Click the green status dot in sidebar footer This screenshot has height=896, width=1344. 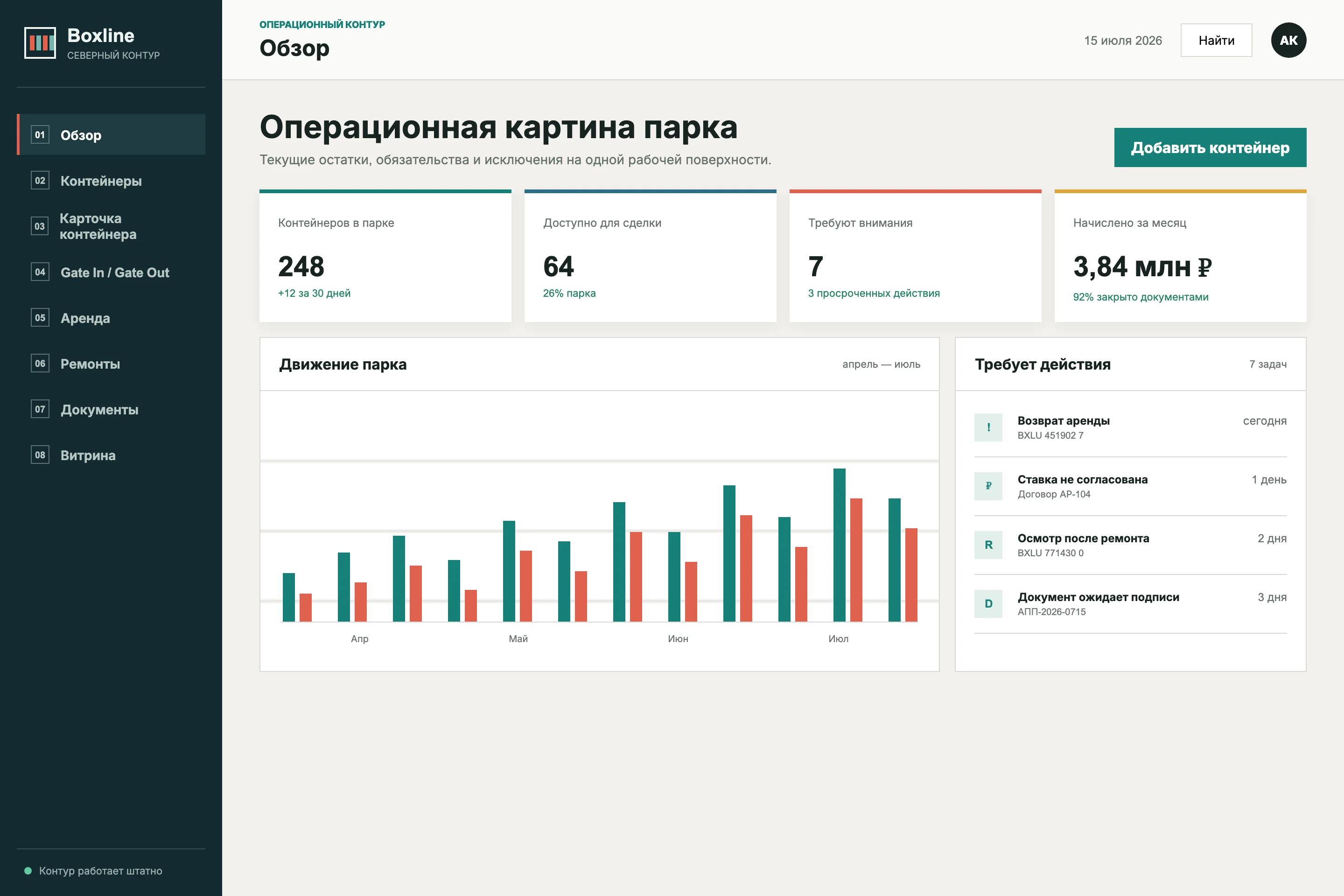28,871
